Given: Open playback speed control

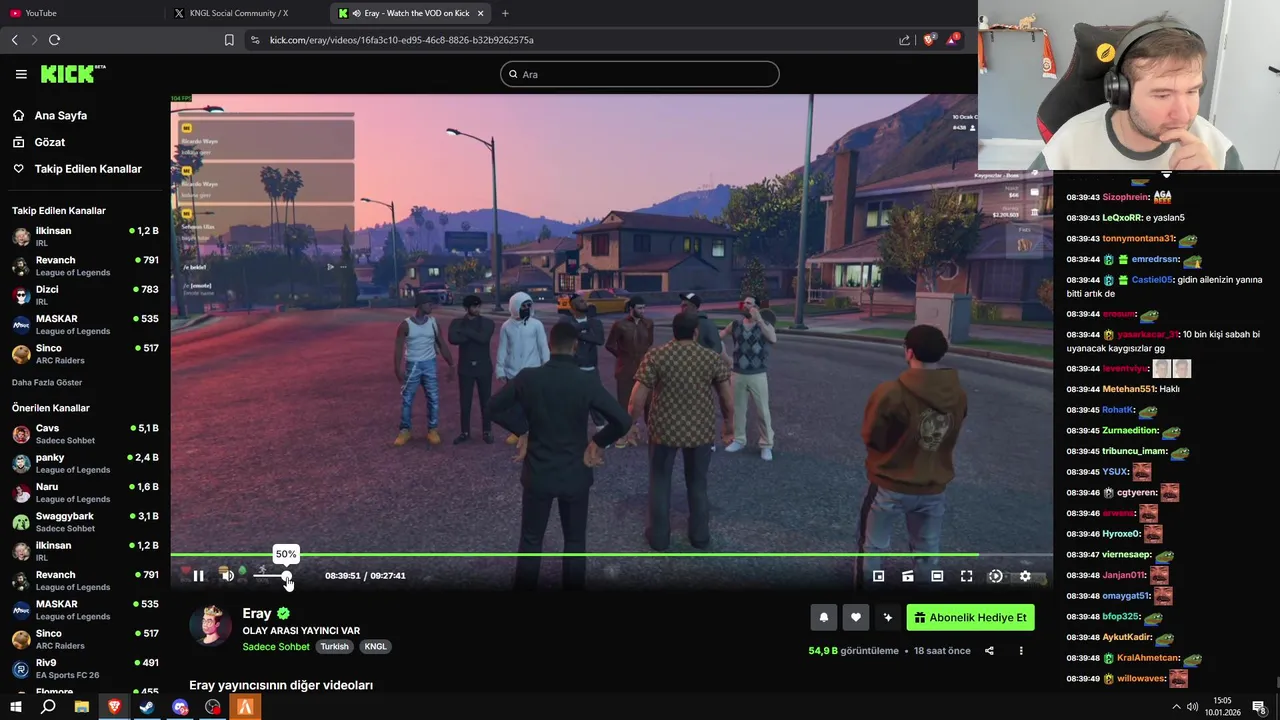Looking at the screenshot, I should pos(995,576).
